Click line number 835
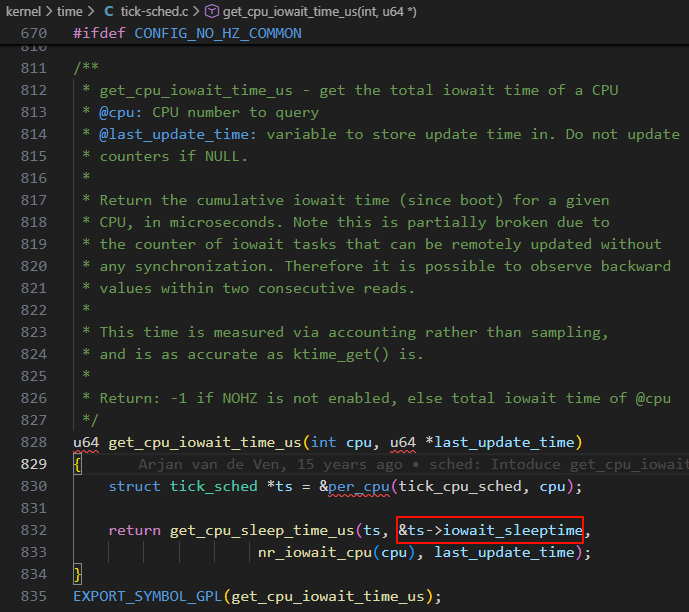689x612 pixels. (34, 596)
